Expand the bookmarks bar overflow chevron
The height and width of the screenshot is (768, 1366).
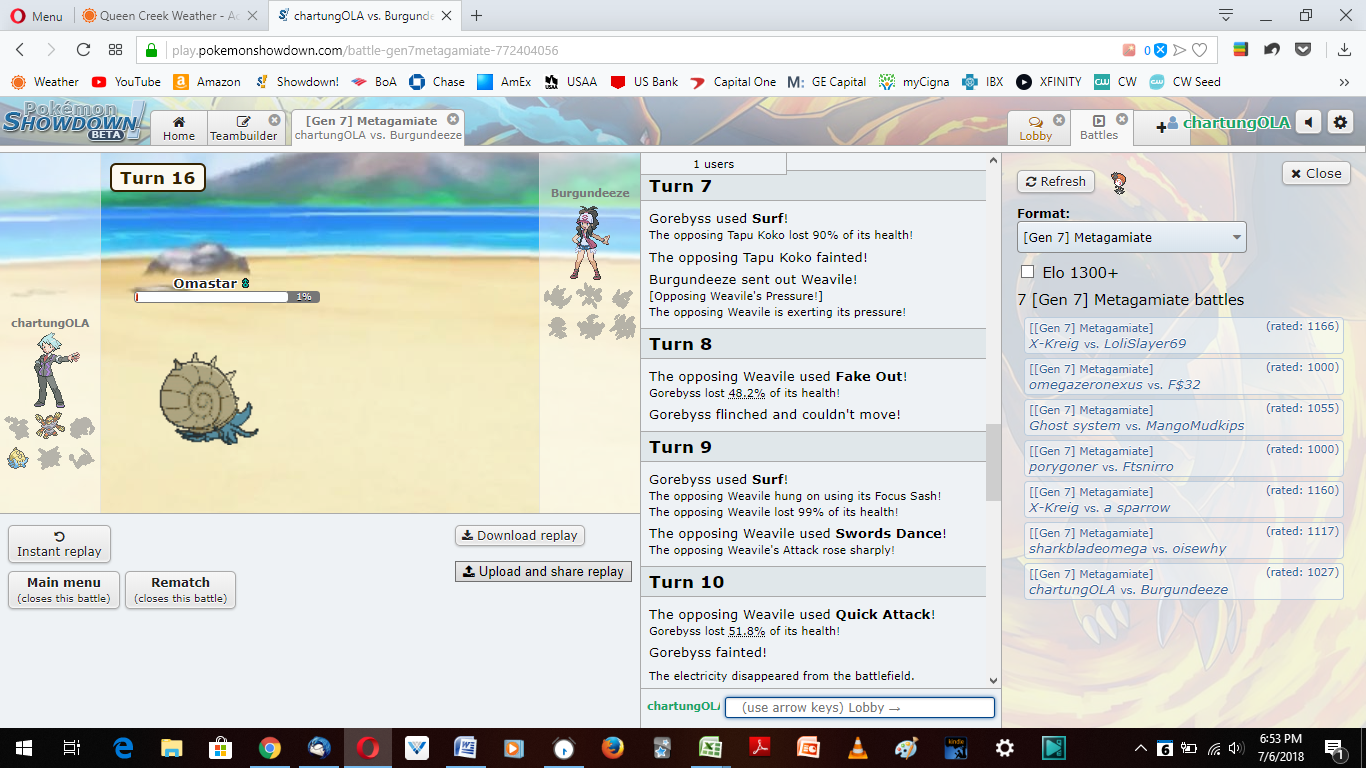pos(1344,82)
